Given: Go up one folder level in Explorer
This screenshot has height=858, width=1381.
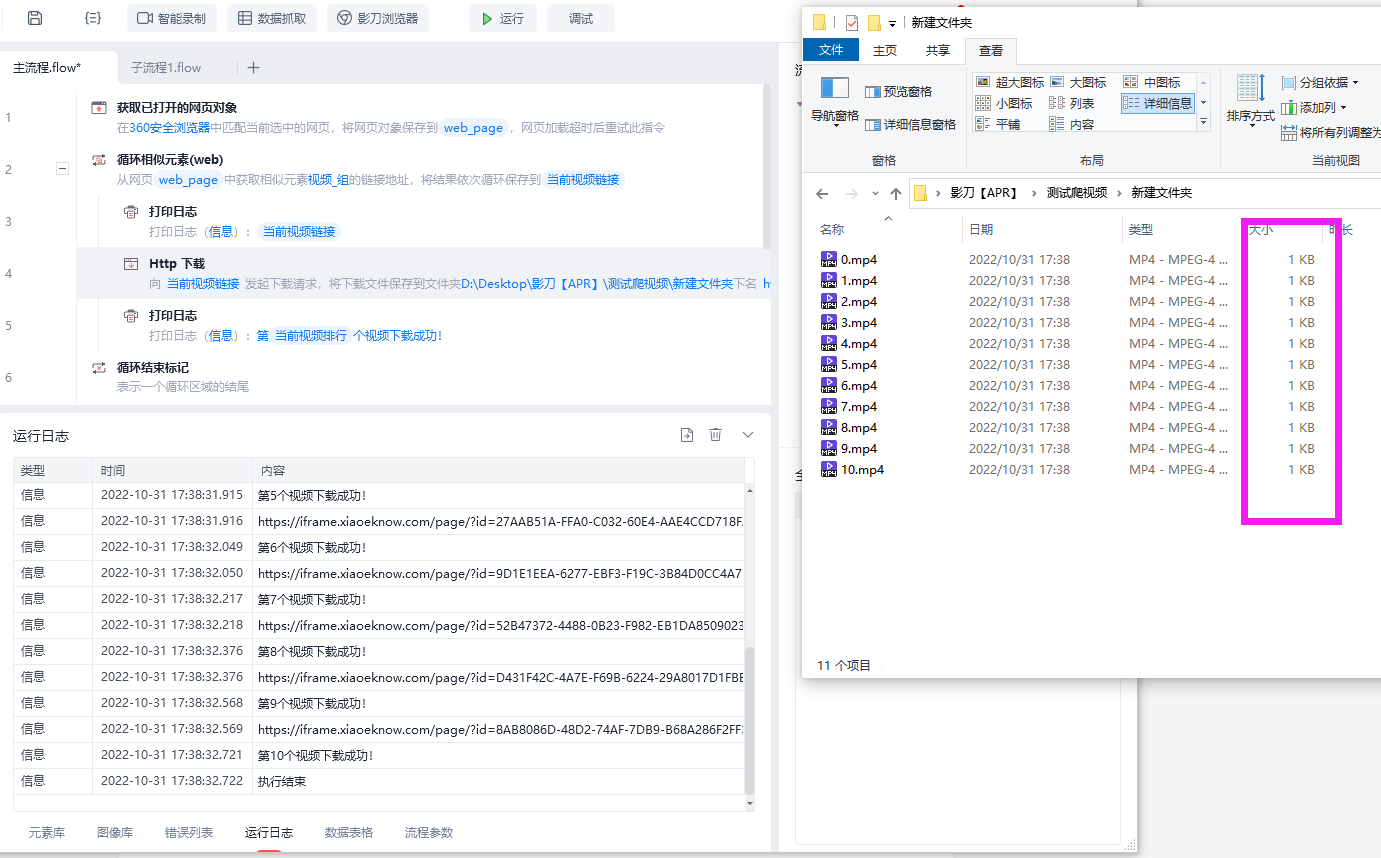Looking at the screenshot, I should [x=895, y=193].
